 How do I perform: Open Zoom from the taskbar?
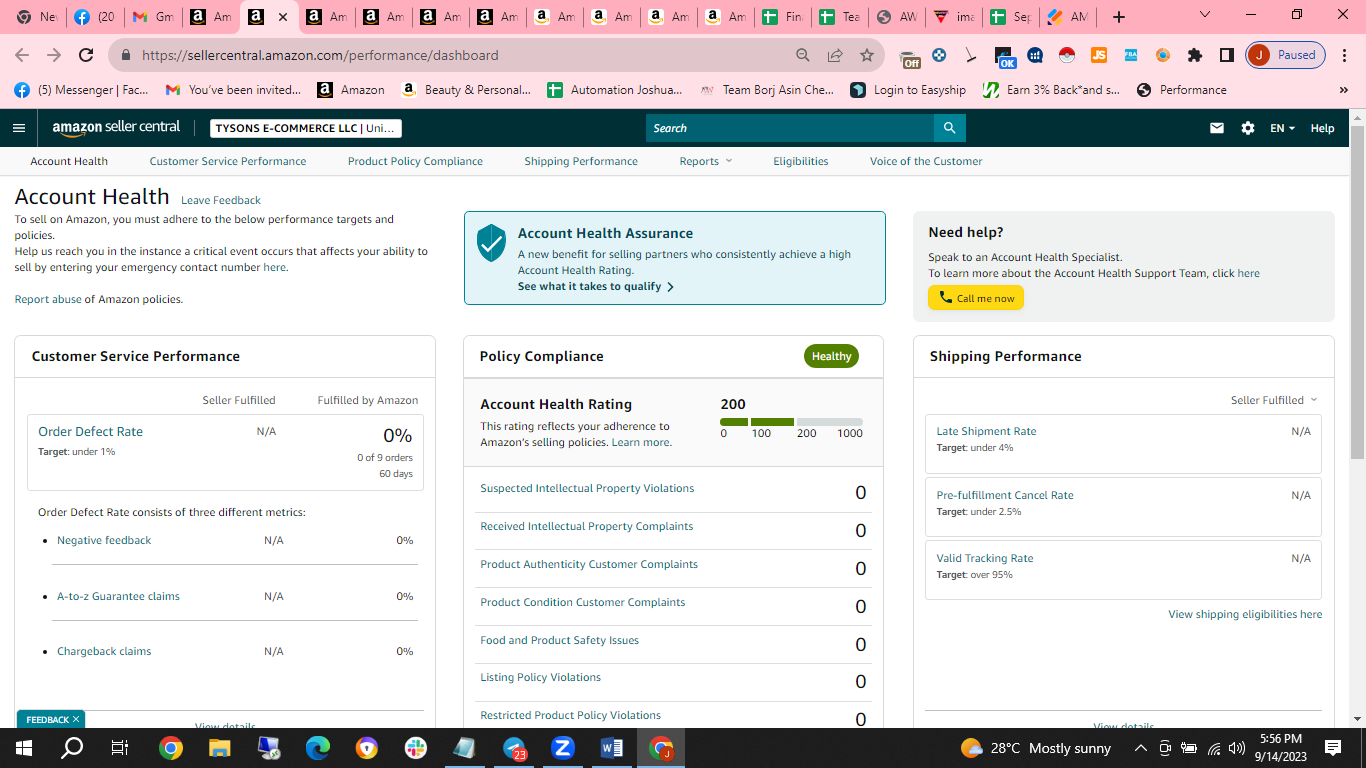(x=562, y=748)
